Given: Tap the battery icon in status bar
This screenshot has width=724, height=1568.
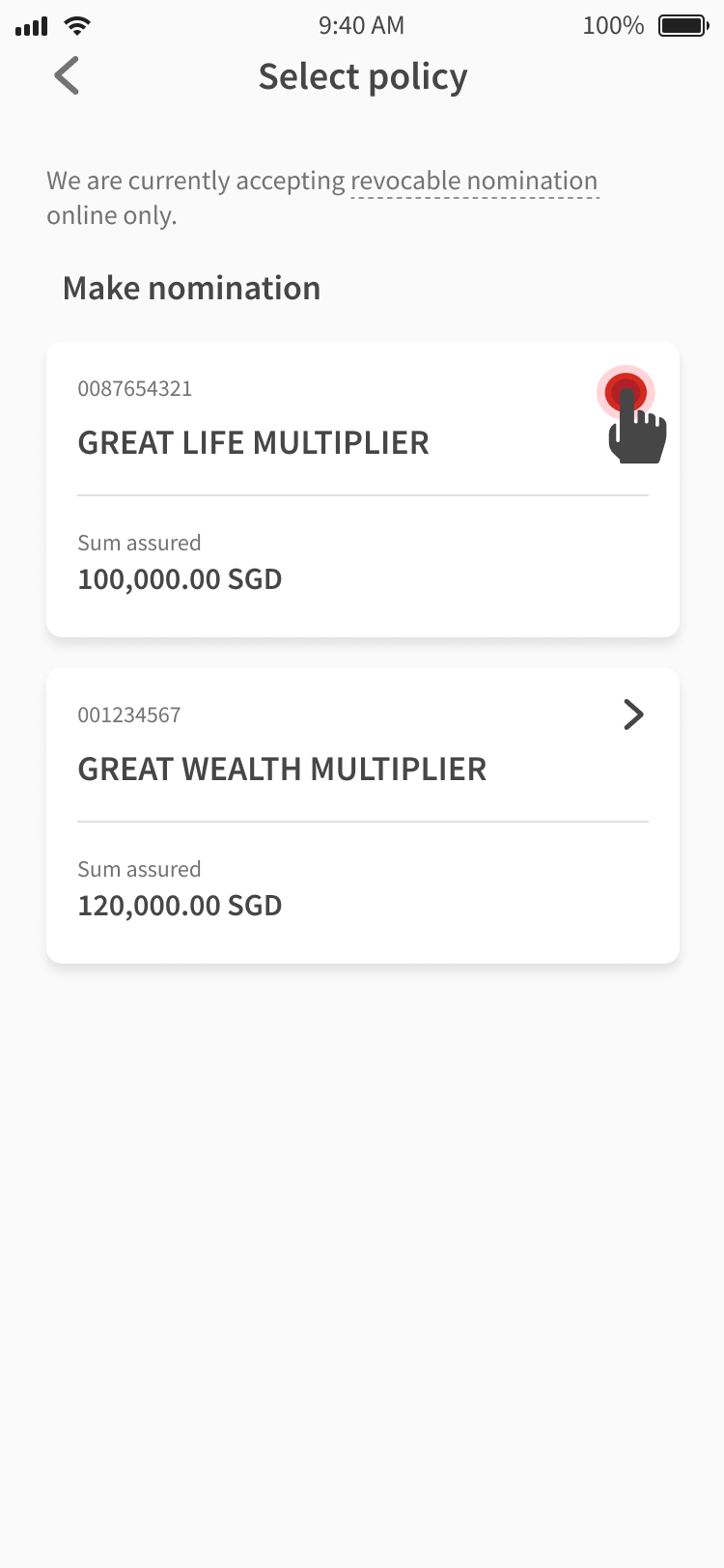Looking at the screenshot, I should pos(683,26).
